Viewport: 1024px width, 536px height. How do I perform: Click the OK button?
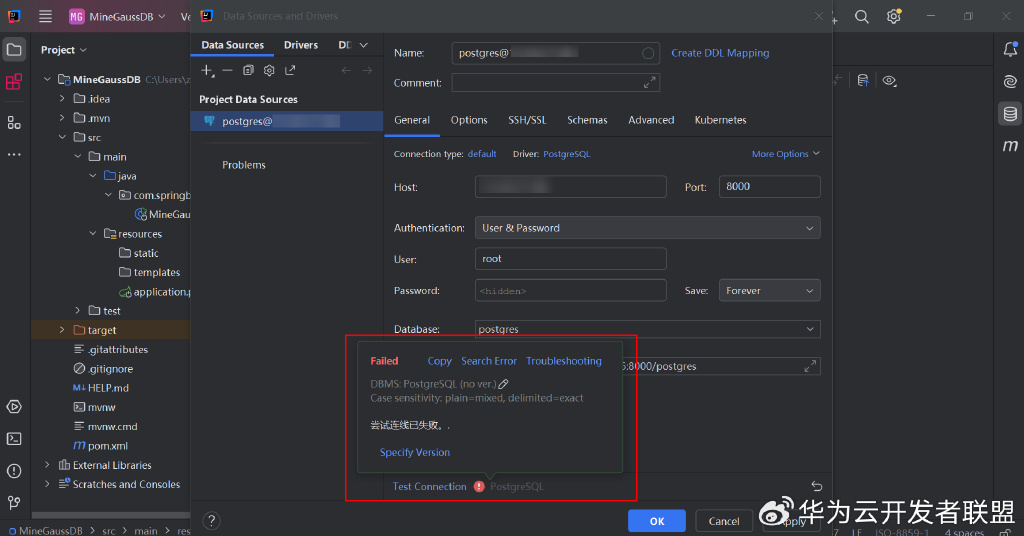click(x=657, y=521)
